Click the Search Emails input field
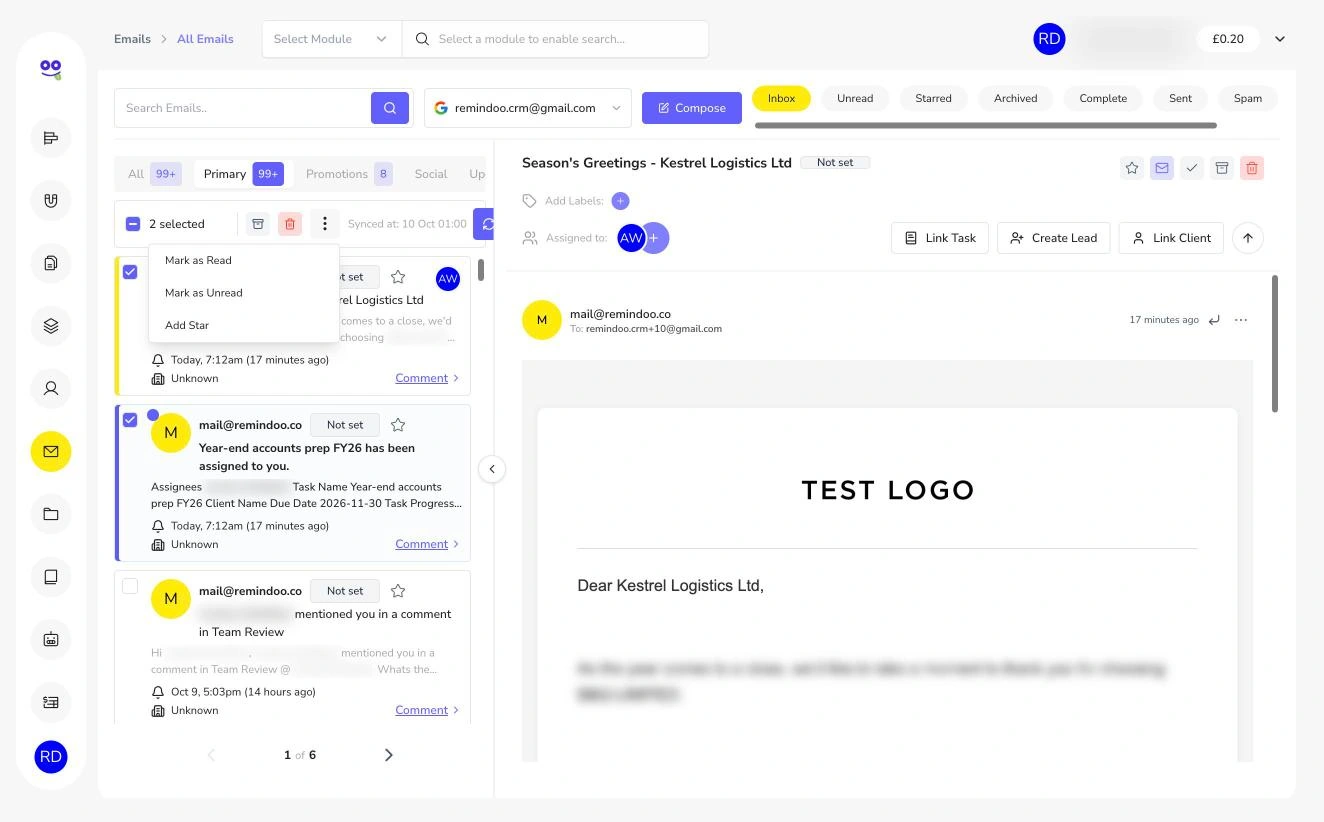 pos(242,108)
